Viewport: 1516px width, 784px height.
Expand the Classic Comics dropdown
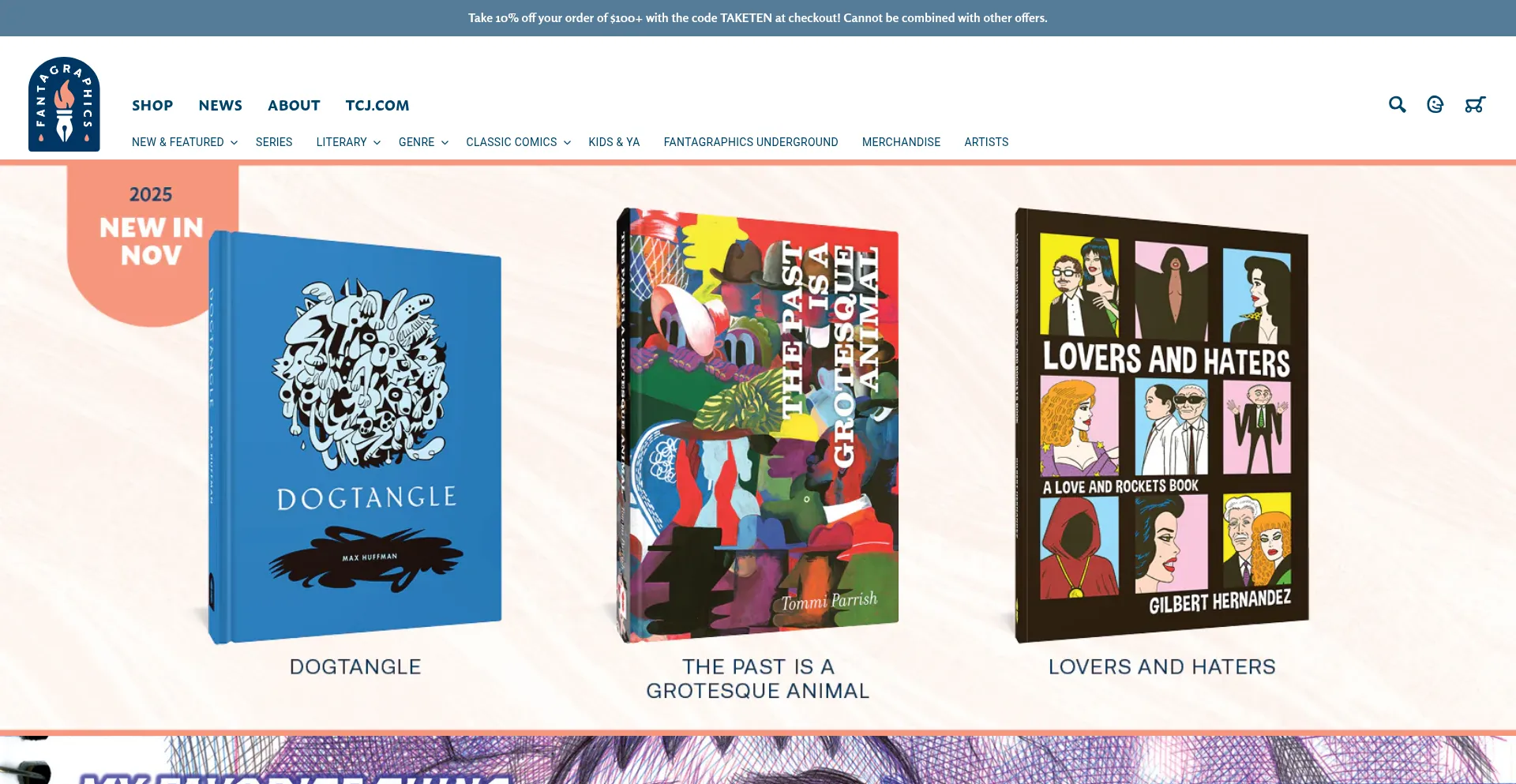click(518, 142)
